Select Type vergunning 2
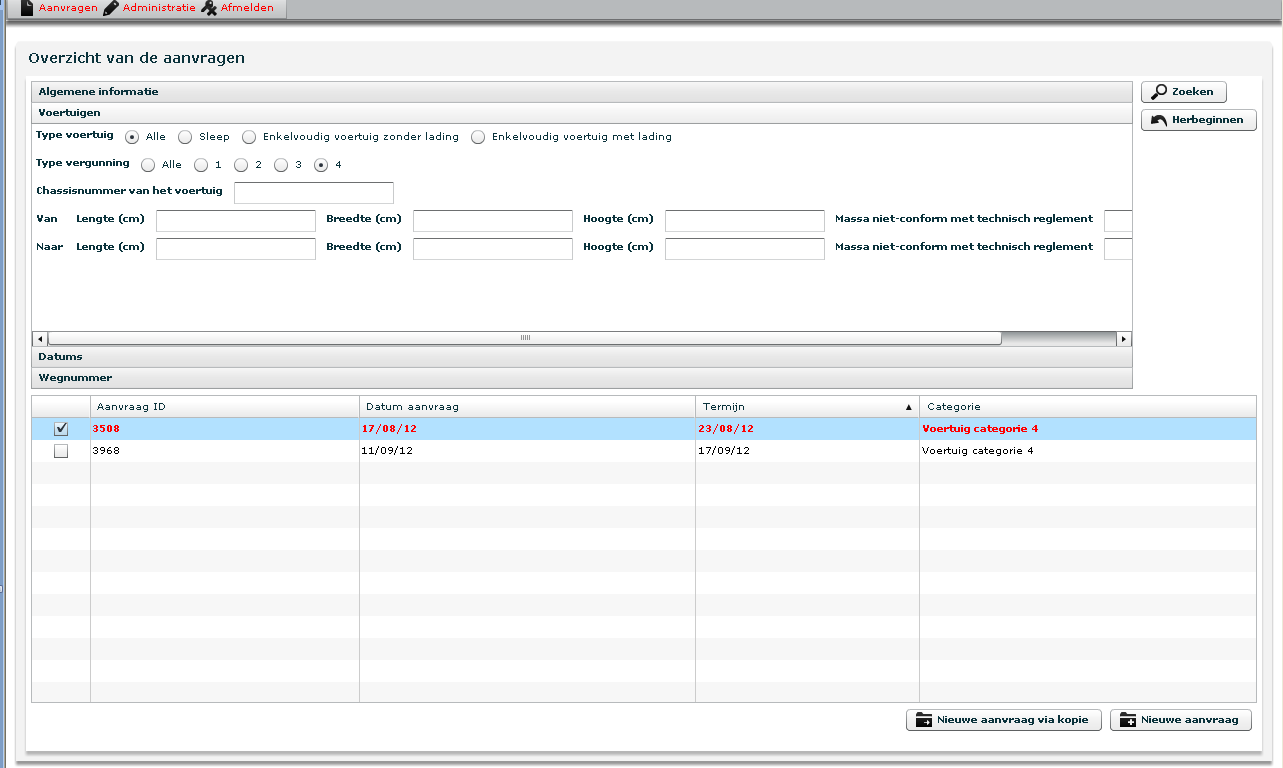 pyautogui.click(x=241, y=165)
